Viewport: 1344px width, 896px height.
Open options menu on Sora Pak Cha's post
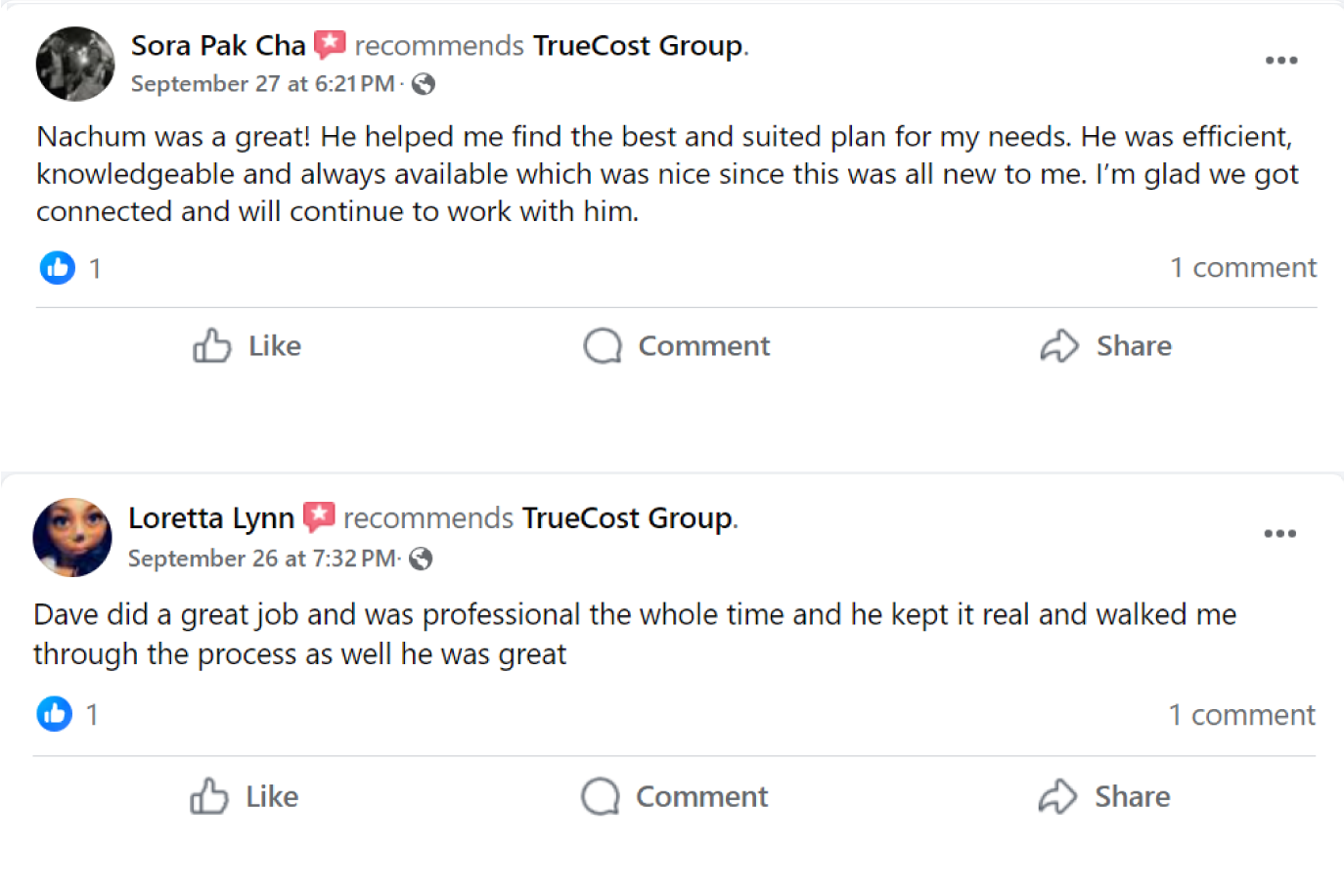[1280, 61]
